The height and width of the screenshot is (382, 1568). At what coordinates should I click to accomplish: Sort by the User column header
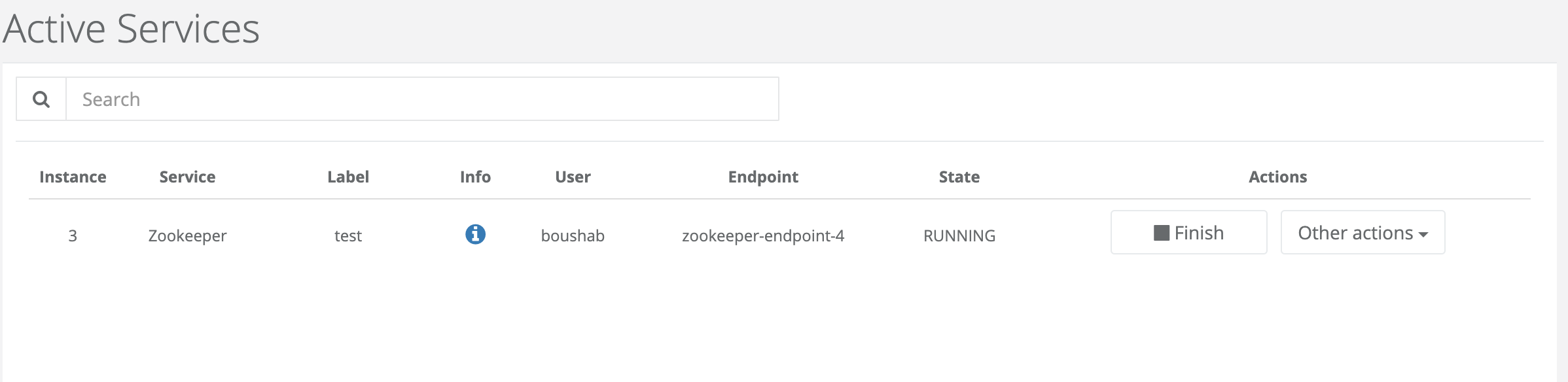pos(573,177)
